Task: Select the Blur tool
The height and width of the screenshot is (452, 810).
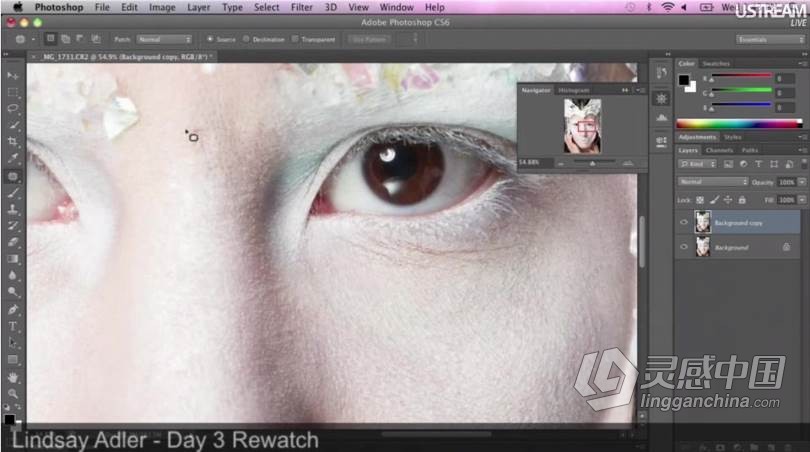Action: click(12, 276)
